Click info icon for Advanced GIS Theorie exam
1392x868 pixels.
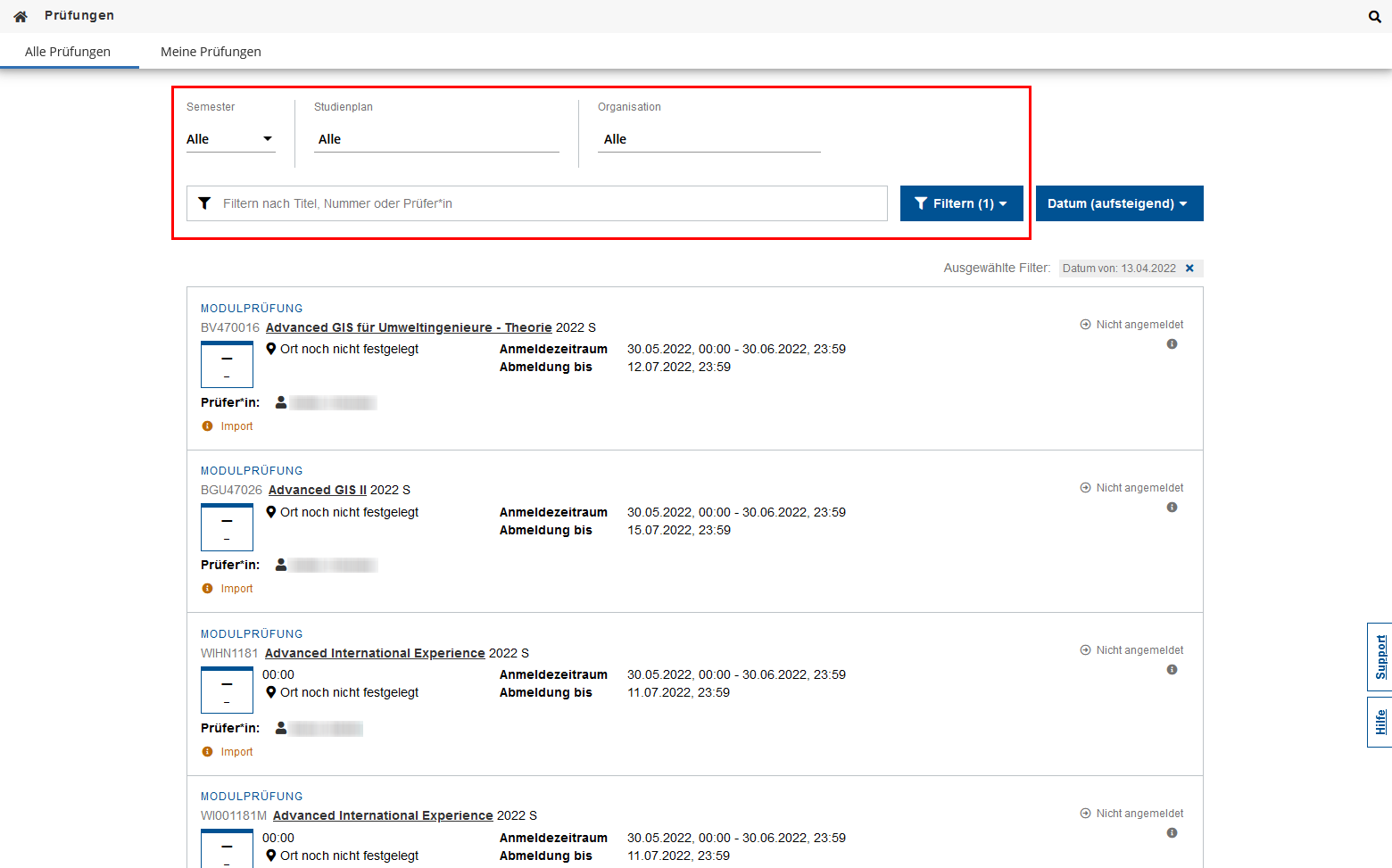click(x=1172, y=344)
